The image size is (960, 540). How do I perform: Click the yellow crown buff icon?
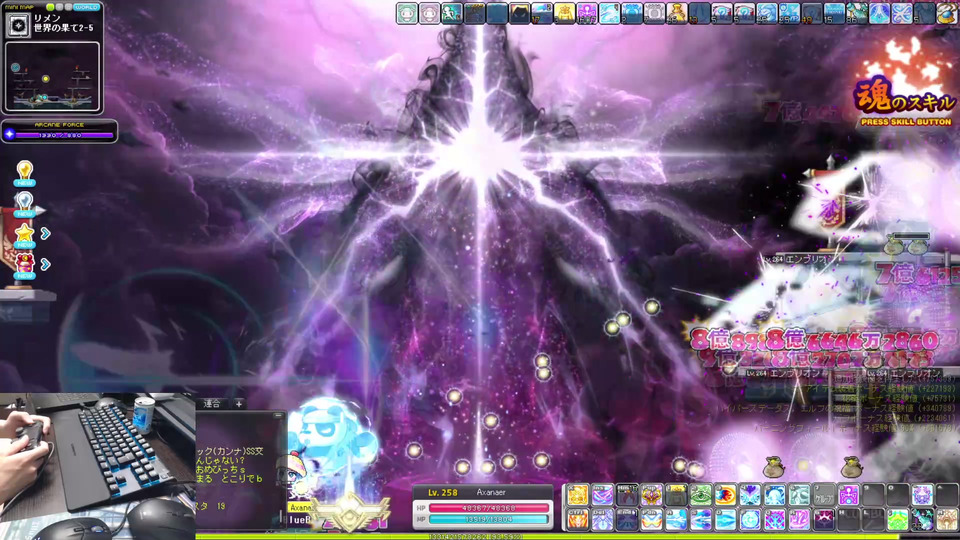coord(564,13)
